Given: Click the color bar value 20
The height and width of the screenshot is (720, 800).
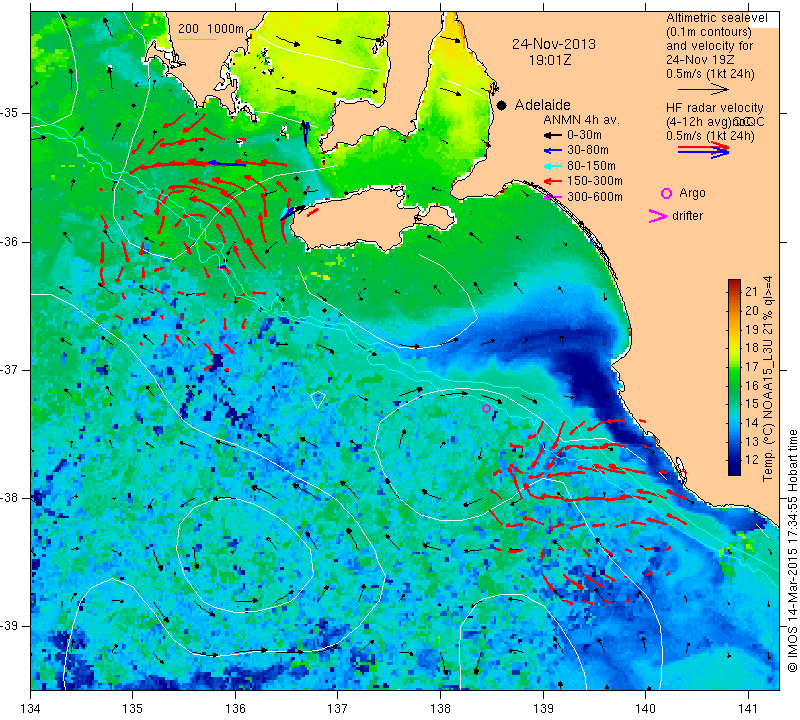Looking at the screenshot, I should 752,310.
